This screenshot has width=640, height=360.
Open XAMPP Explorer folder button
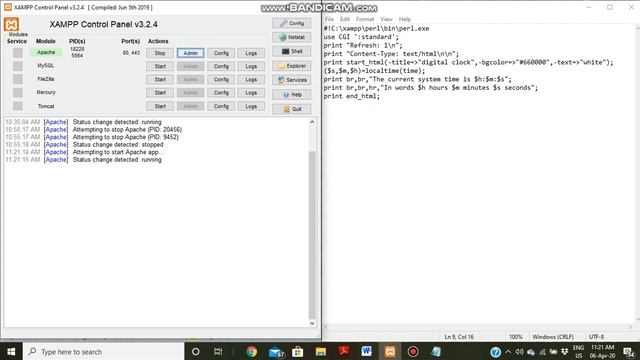pos(291,66)
